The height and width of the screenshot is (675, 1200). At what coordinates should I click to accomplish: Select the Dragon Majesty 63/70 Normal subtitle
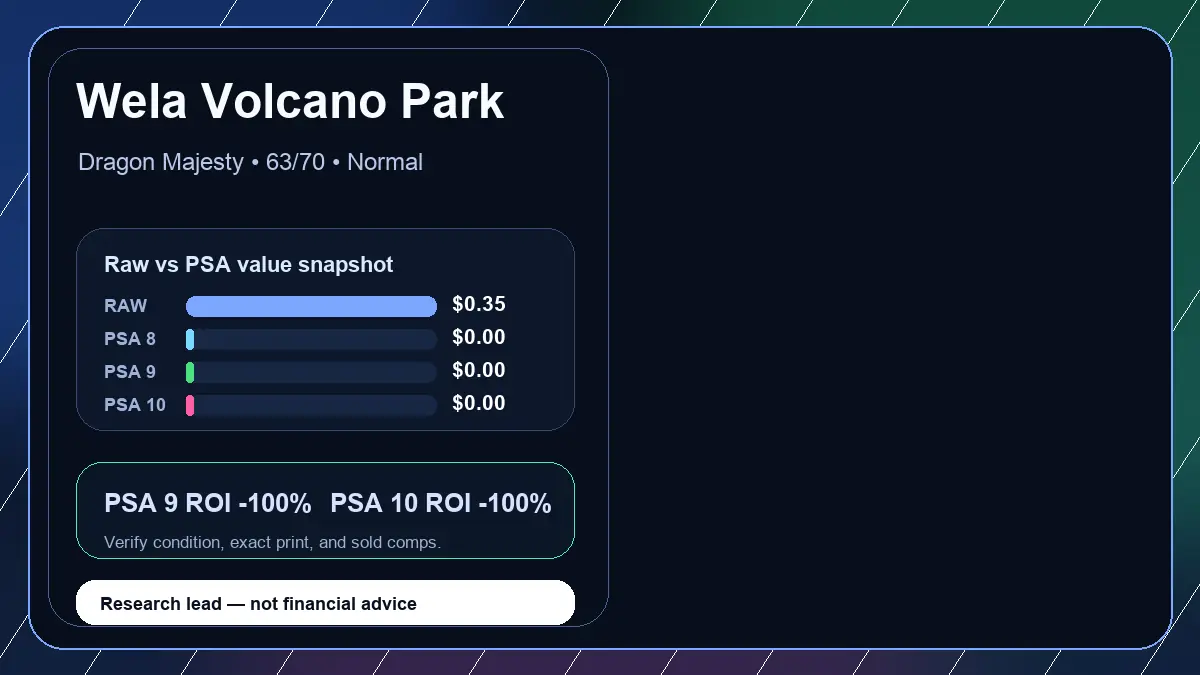point(250,162)
